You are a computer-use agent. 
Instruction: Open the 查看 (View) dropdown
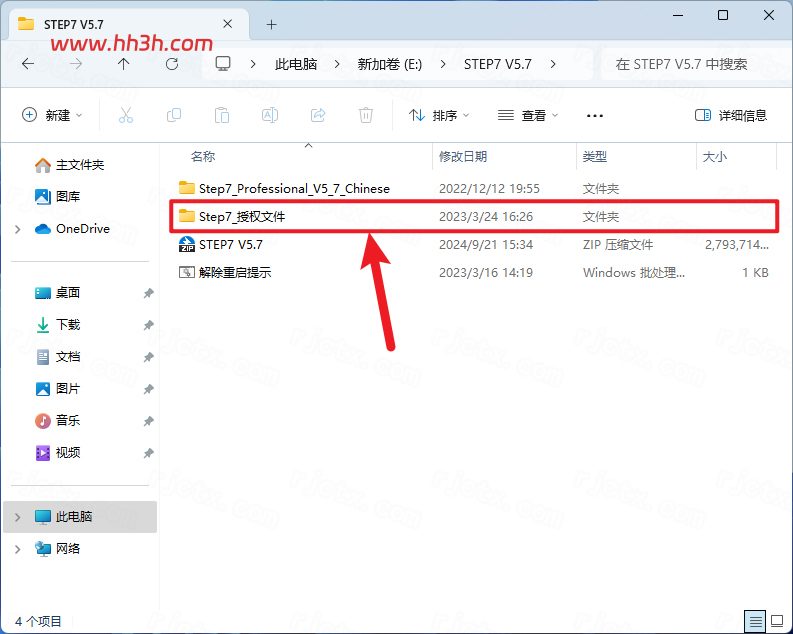[528, 115]
